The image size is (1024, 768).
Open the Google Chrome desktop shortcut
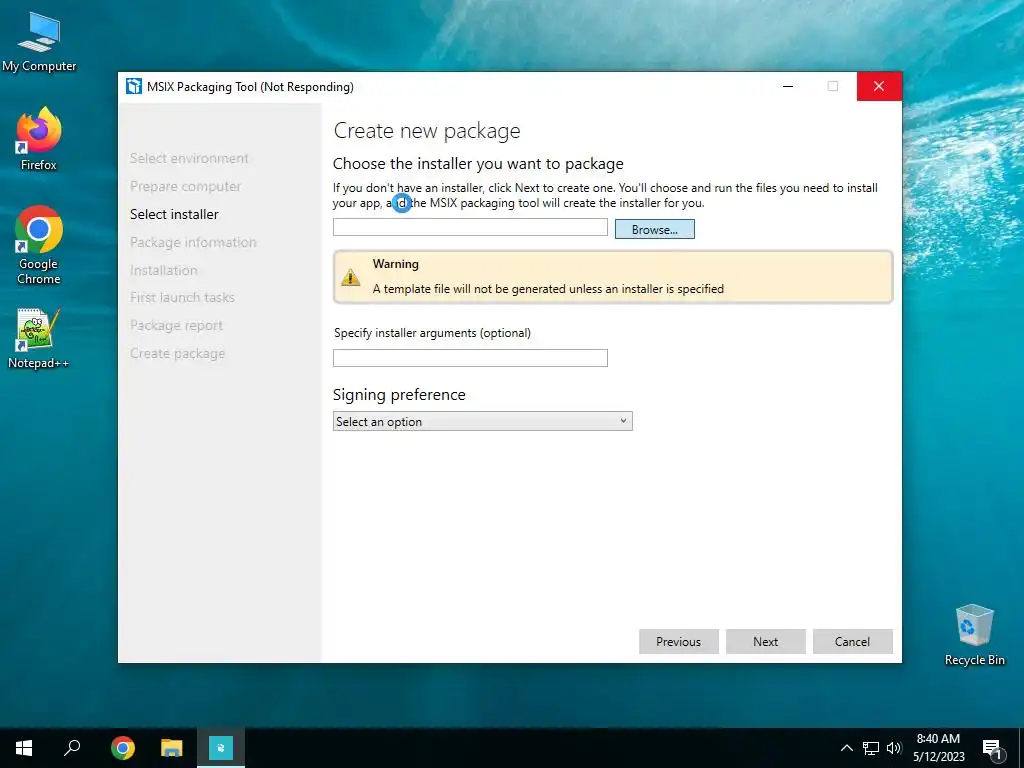click(x=39, y=245)
